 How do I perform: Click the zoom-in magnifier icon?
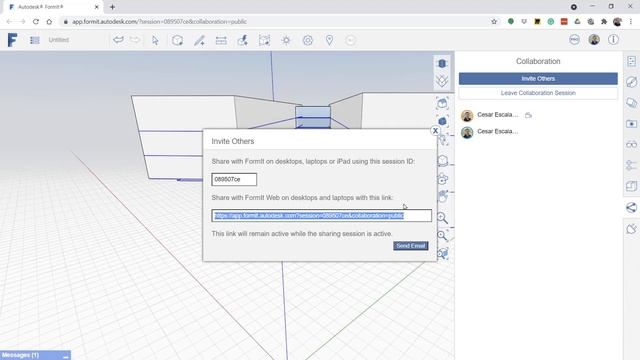(442, 218)
